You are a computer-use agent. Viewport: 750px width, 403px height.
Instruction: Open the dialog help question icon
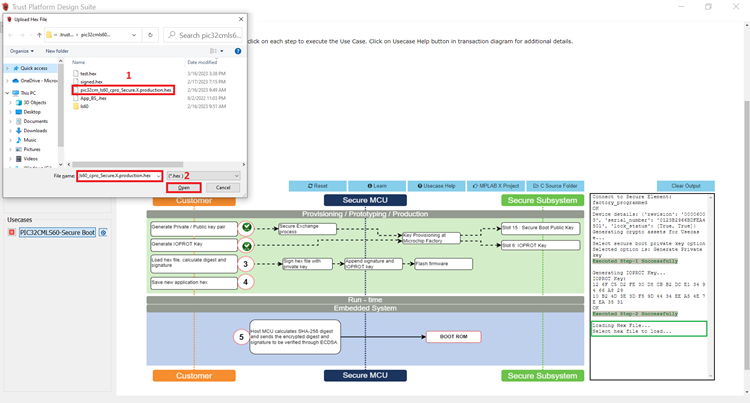tap(238, 51)
